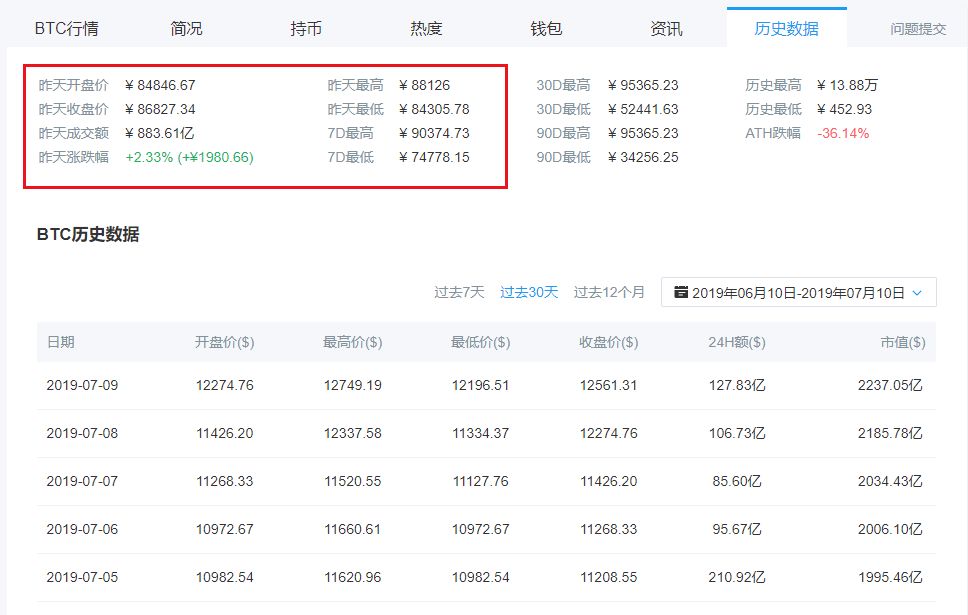Filter history to 过去7天
This screenshot has width=968, height=615.
(x=459, y=292)
